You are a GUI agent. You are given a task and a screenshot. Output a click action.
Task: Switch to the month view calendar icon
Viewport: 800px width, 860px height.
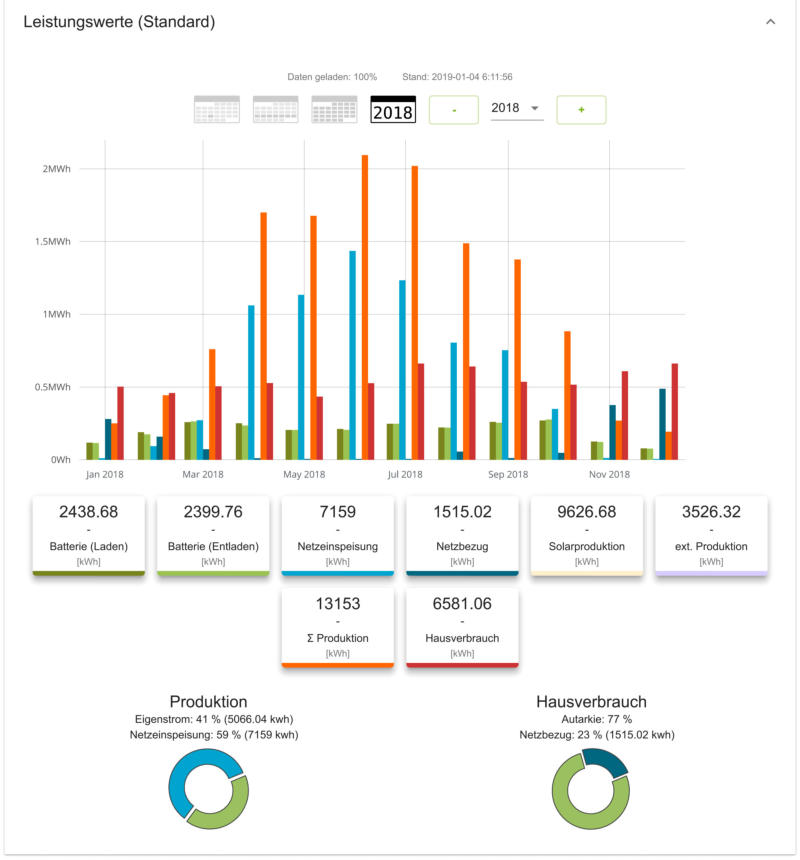click(x=334, y=109)
